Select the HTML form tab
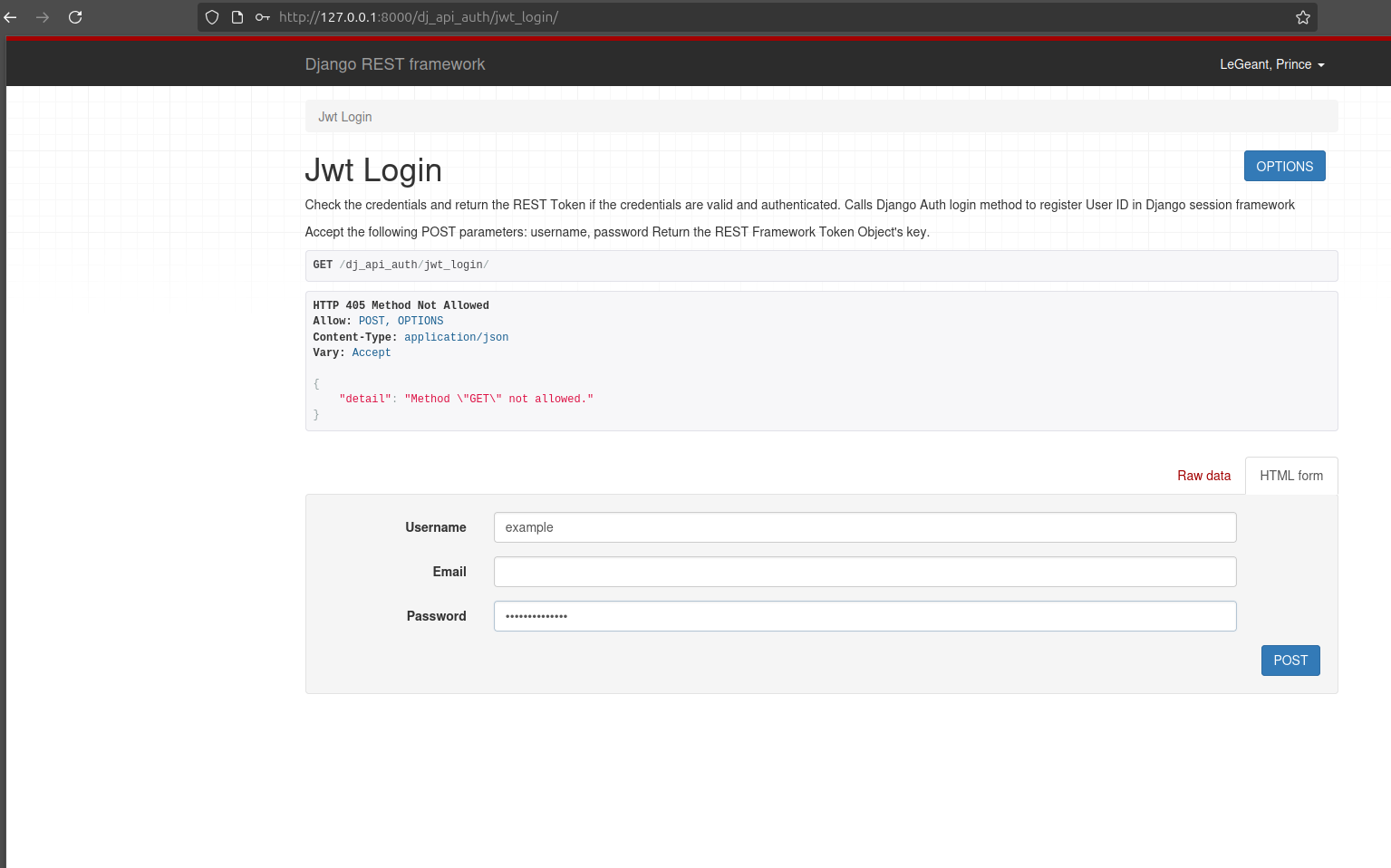Image resolution: width=1391 pixels, height=868 pixels. point(1291,476)
